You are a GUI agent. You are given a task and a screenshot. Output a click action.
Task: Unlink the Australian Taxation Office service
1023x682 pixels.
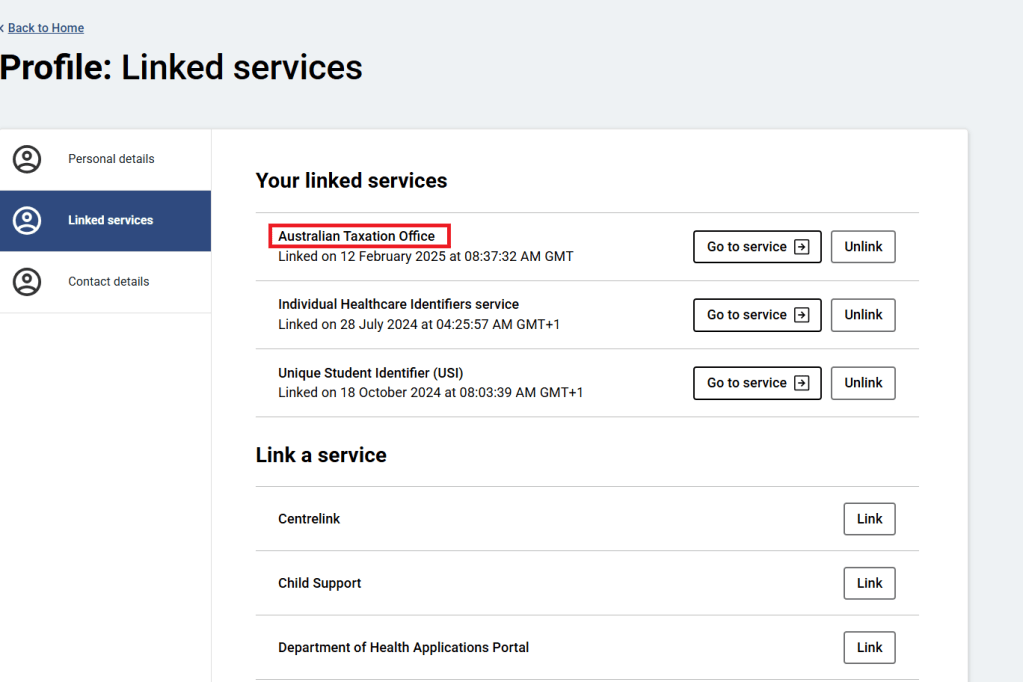coord(863,247)
